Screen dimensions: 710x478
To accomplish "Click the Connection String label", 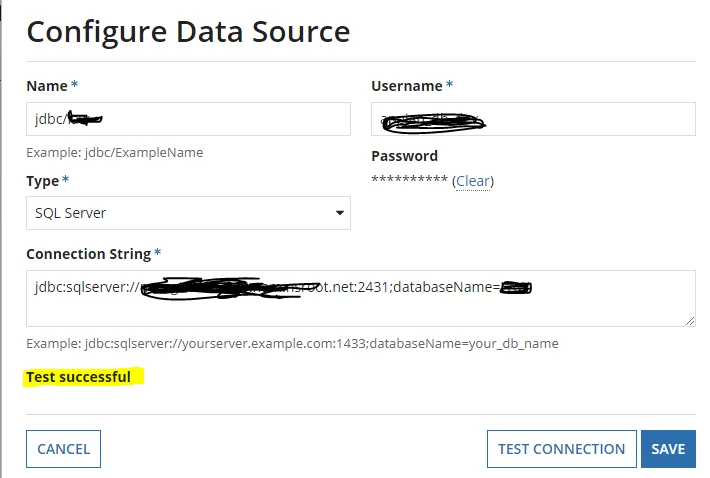I will [88, 254].
